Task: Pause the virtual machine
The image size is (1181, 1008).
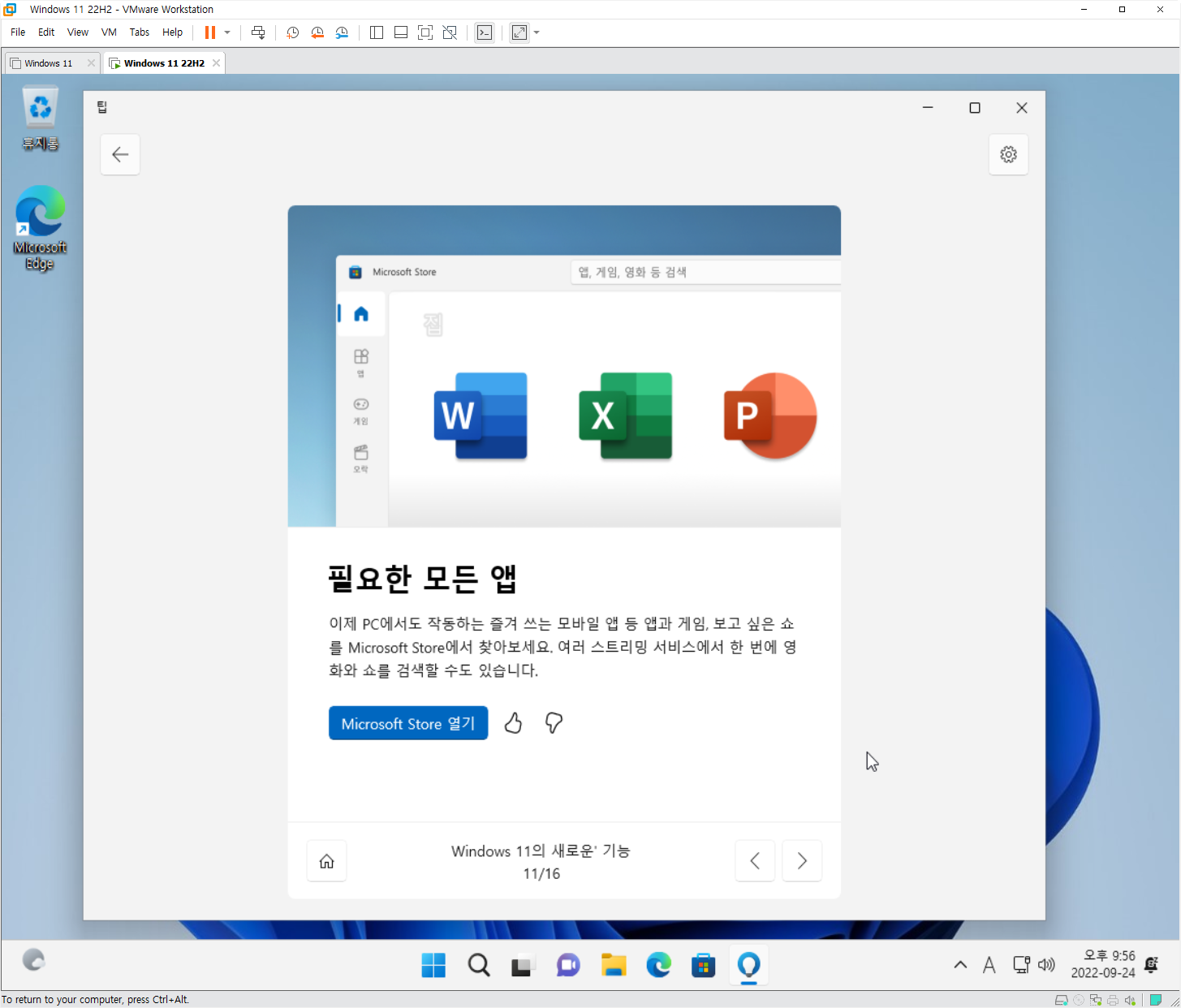Action: tap(210, 32)
